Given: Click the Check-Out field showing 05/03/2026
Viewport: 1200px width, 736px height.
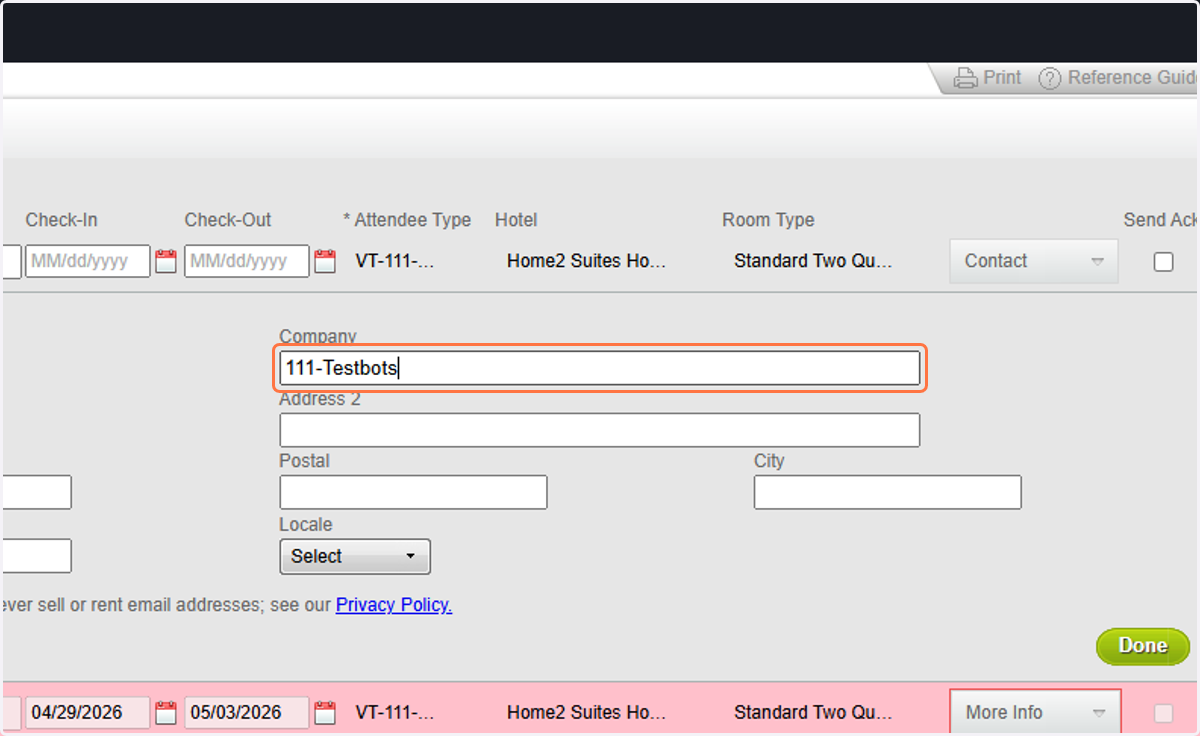Looking at the screenshot, I should point(247,713).
